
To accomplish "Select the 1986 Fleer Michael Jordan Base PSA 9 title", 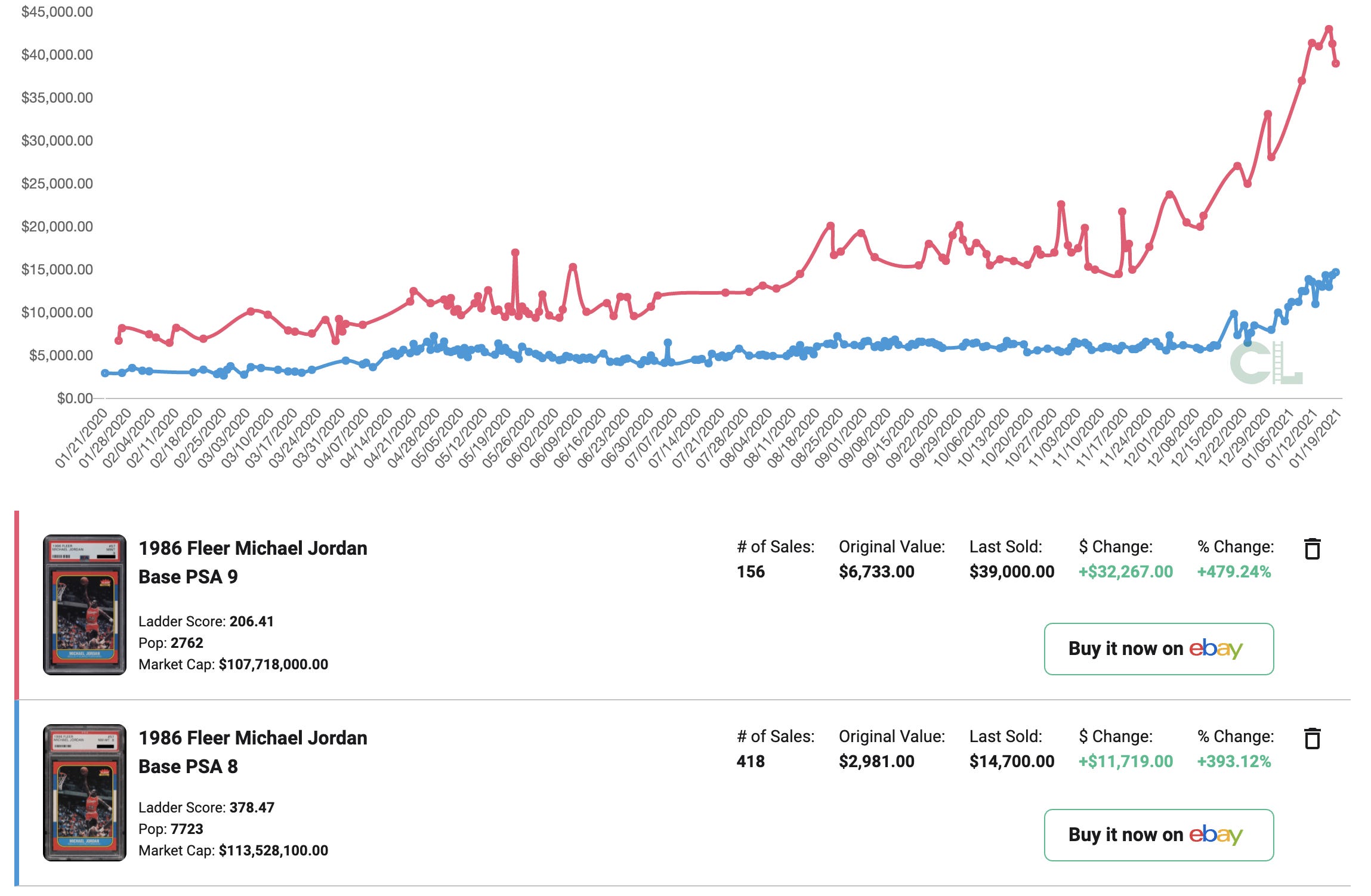I will click(253, 563).
